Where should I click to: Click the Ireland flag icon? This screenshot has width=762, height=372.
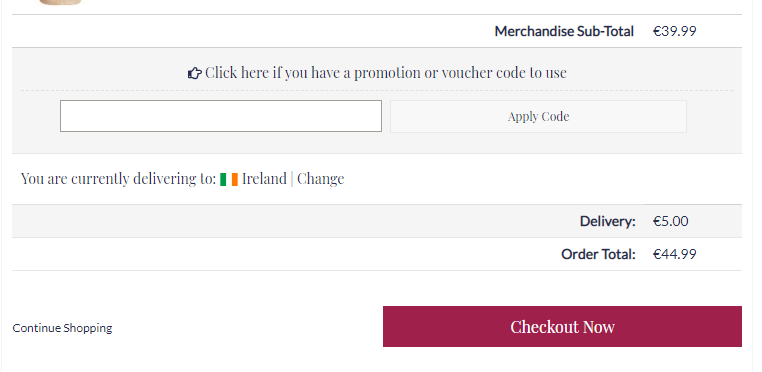point(229,179)
